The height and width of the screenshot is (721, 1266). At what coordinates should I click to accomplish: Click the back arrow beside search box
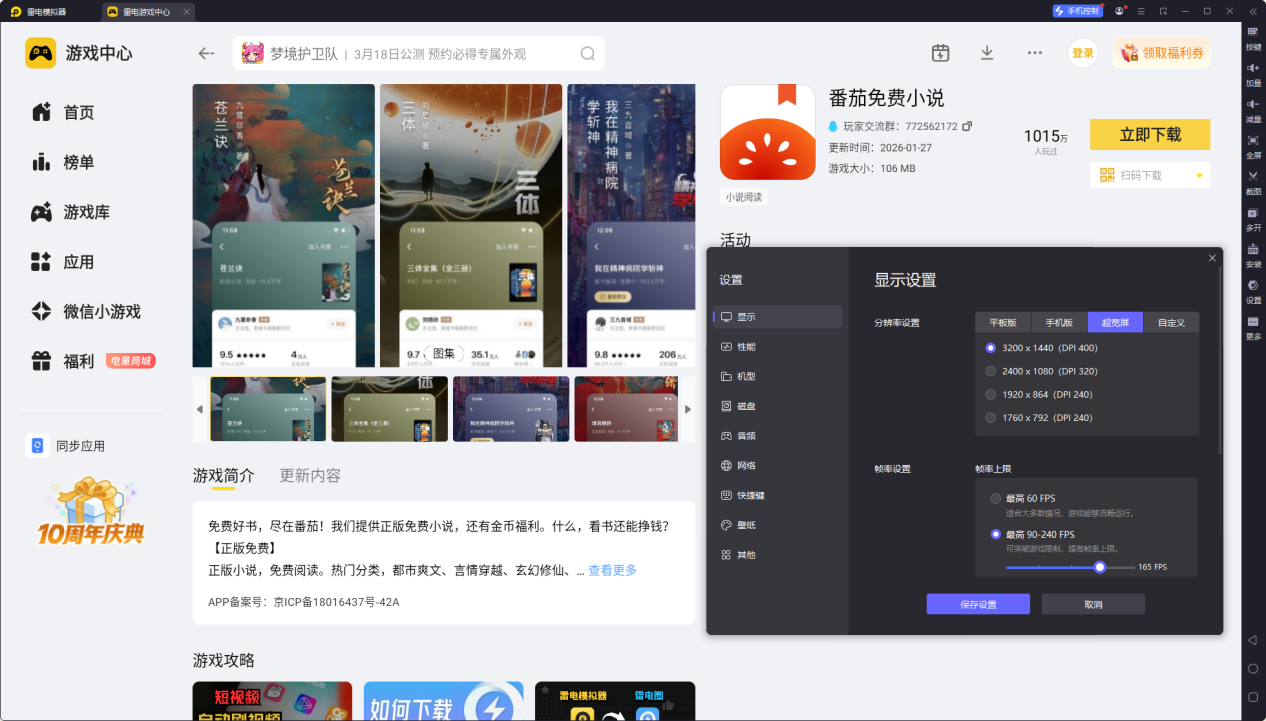click(x=207, y=54)
